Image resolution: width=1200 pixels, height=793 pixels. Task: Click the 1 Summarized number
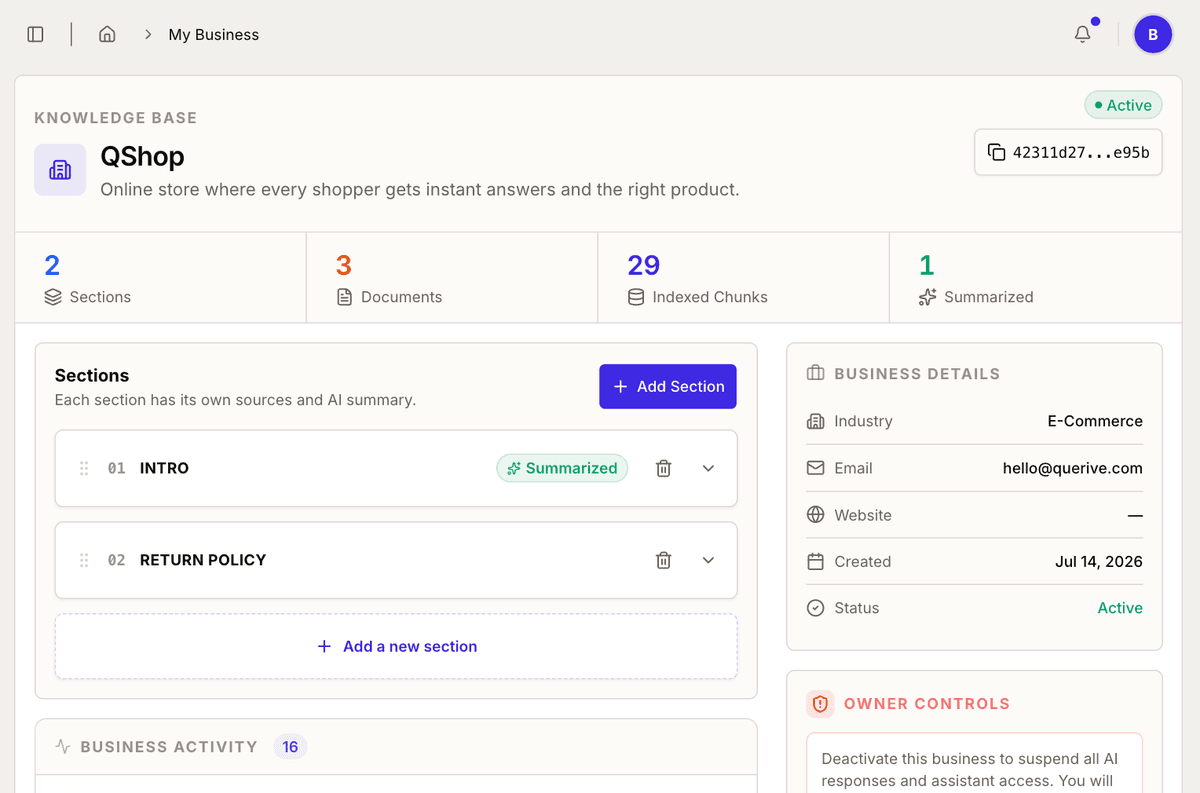(926, 265)
